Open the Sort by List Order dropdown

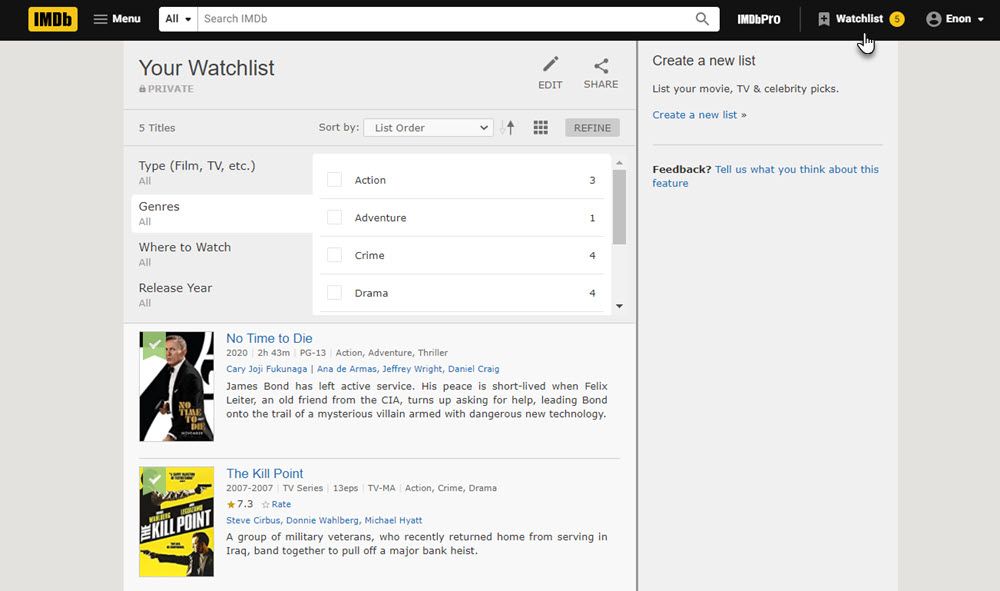[x=429, y=128]
